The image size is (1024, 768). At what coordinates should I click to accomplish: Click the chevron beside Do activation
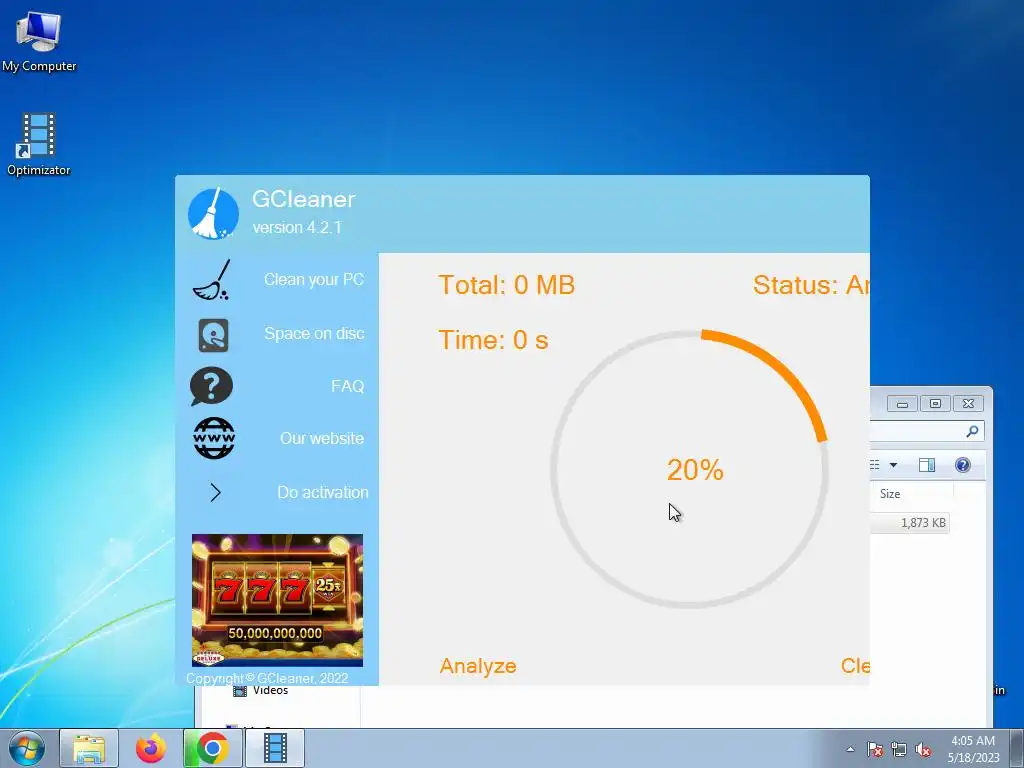(216, 492)
